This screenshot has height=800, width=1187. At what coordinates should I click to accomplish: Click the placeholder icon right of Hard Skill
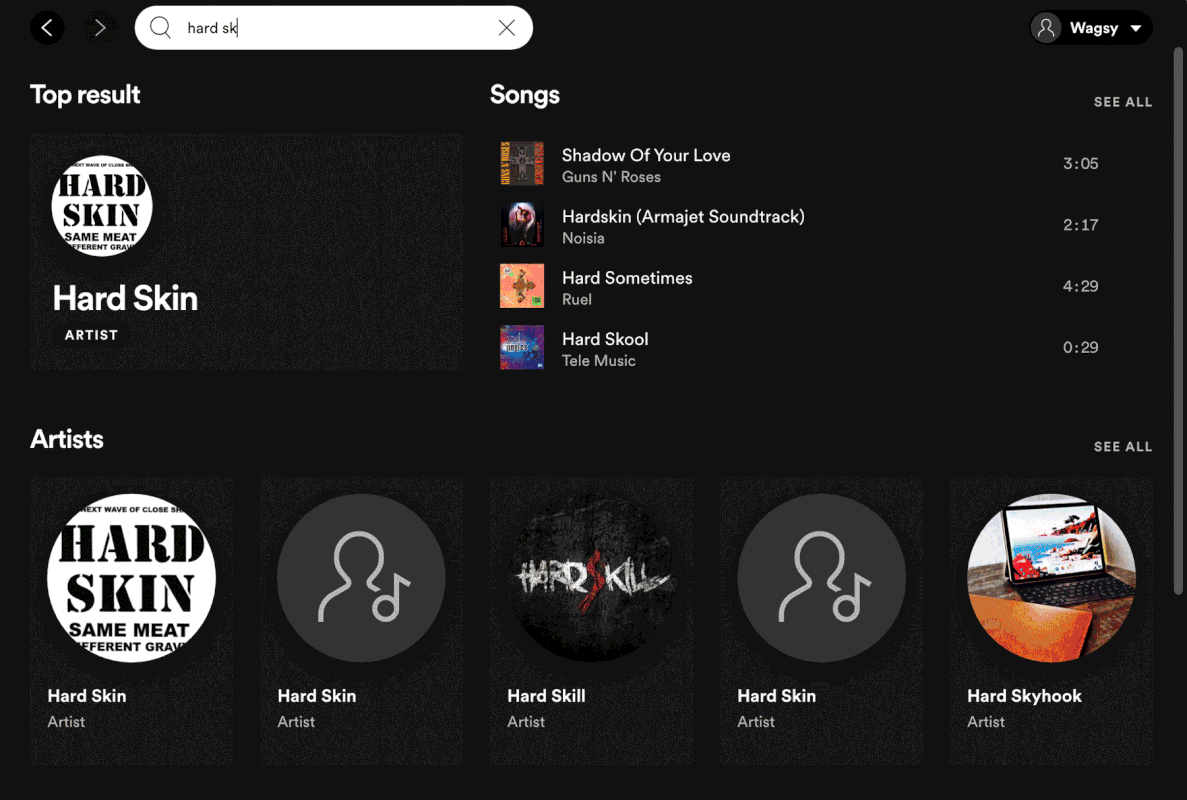(821, 578)
